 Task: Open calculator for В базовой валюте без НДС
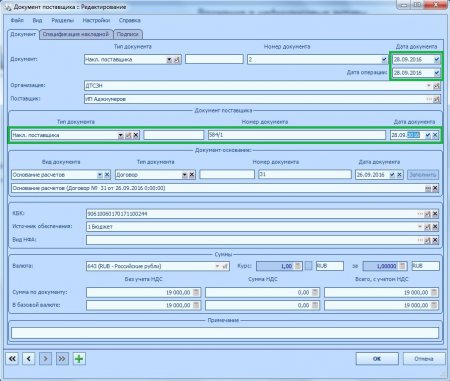pos(196,305)
